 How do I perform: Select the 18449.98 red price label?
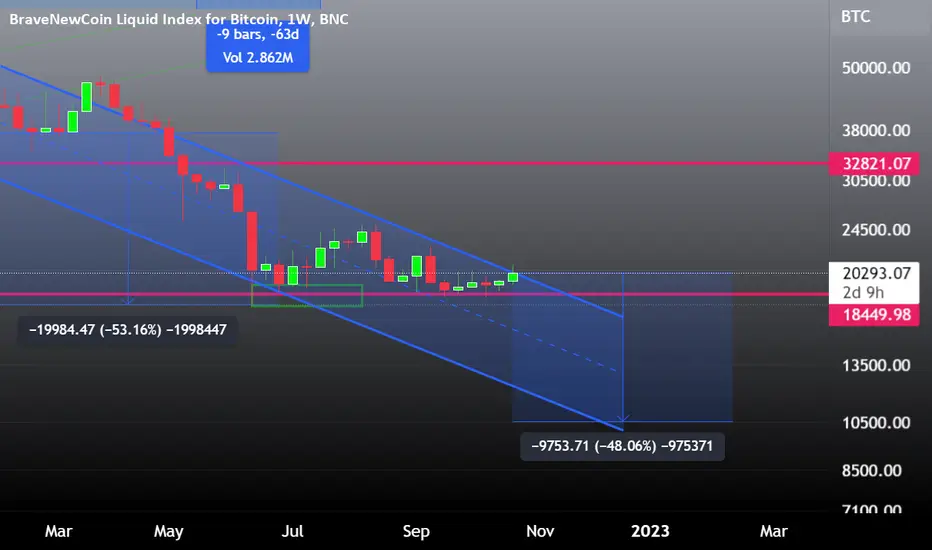tap(874, 315)
